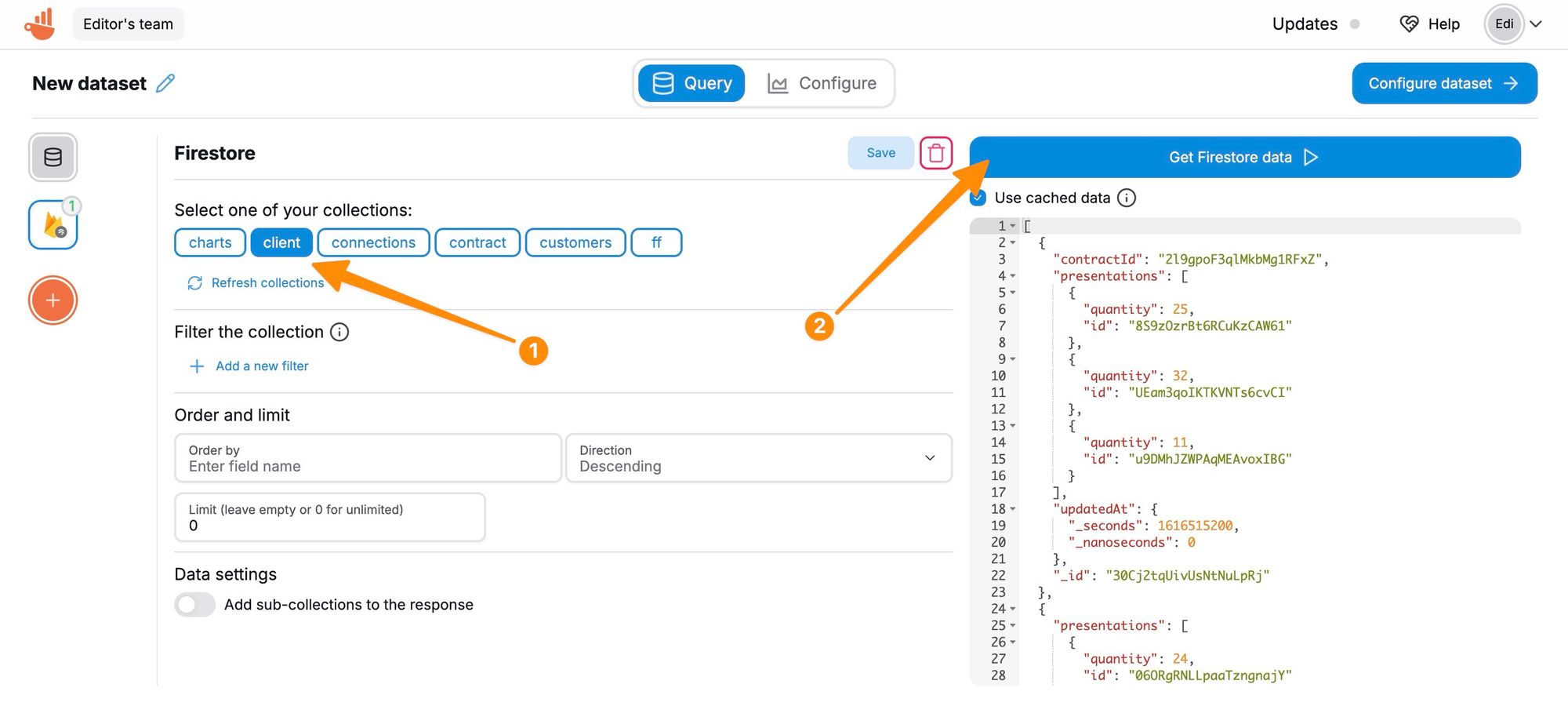The width and height of the screenshot is (1568, 717).
Task: Select the Firebase data source icon
Action: pos(53,225)
